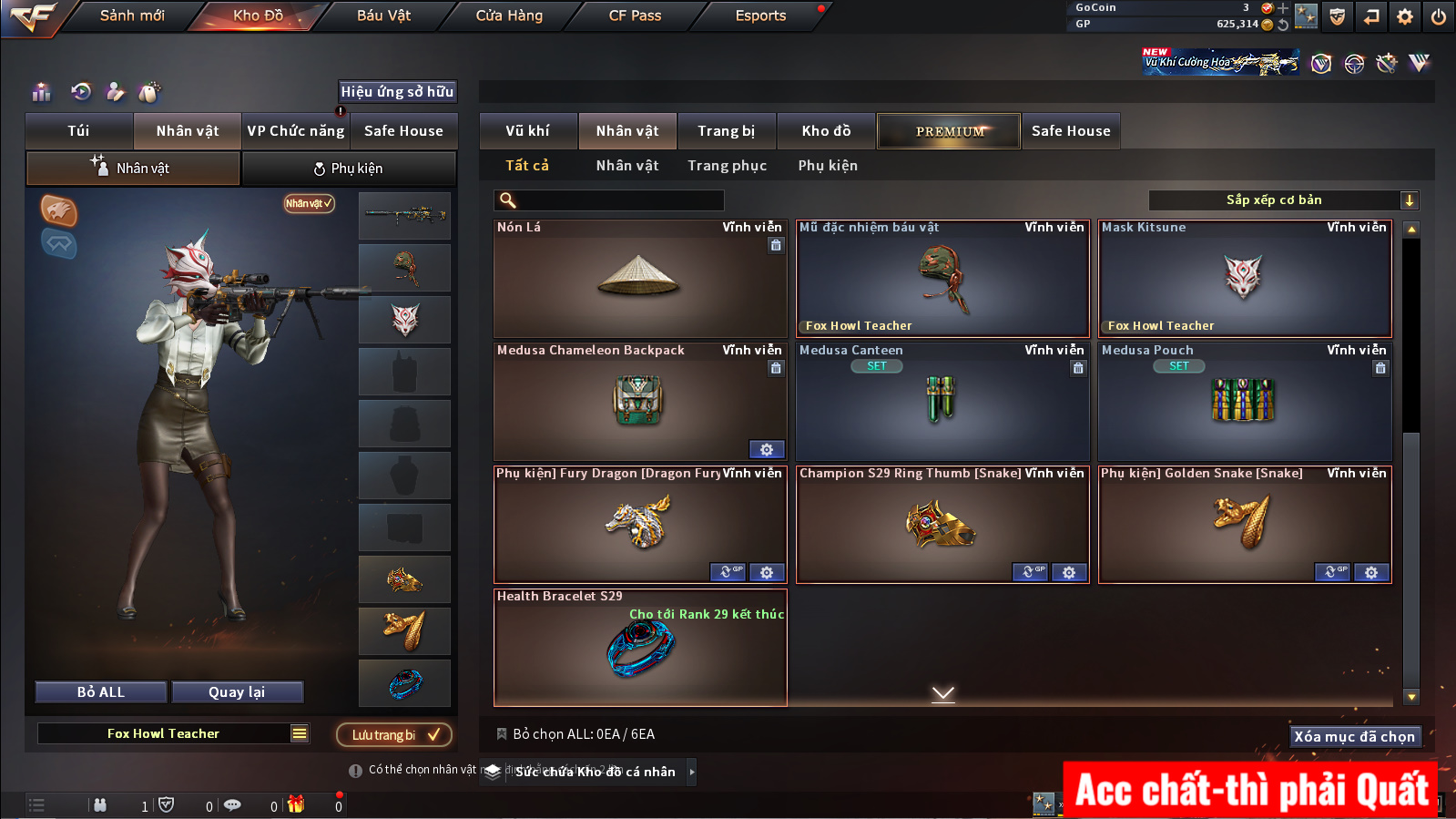Click Xóa mục đã chọn button
Image resolution: width=1456 pixels, height=819 pixels.
pyautogui.click(x=1355, y=736)
